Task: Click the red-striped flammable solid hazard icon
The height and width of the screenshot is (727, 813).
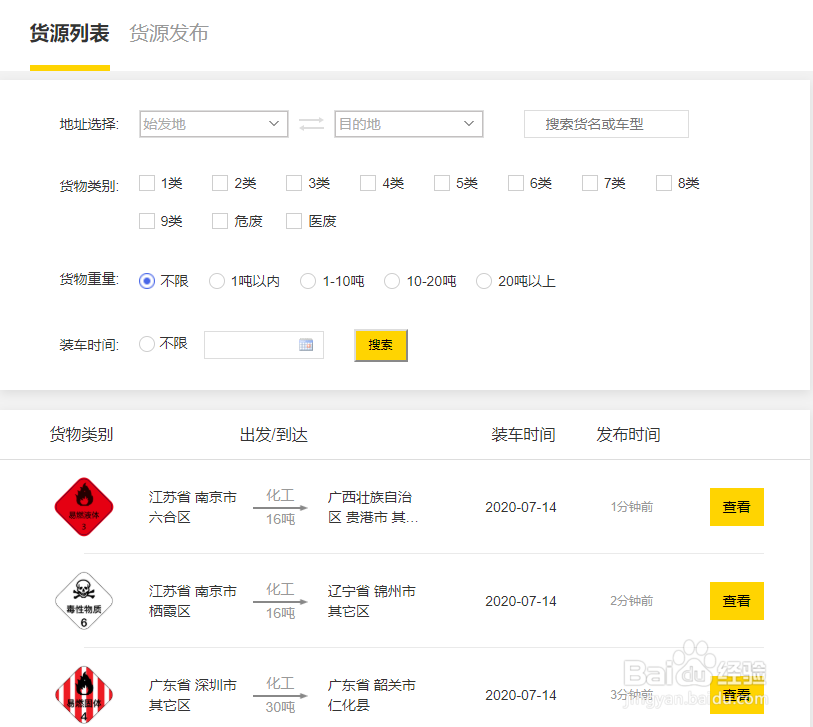Action: point(84,694)
